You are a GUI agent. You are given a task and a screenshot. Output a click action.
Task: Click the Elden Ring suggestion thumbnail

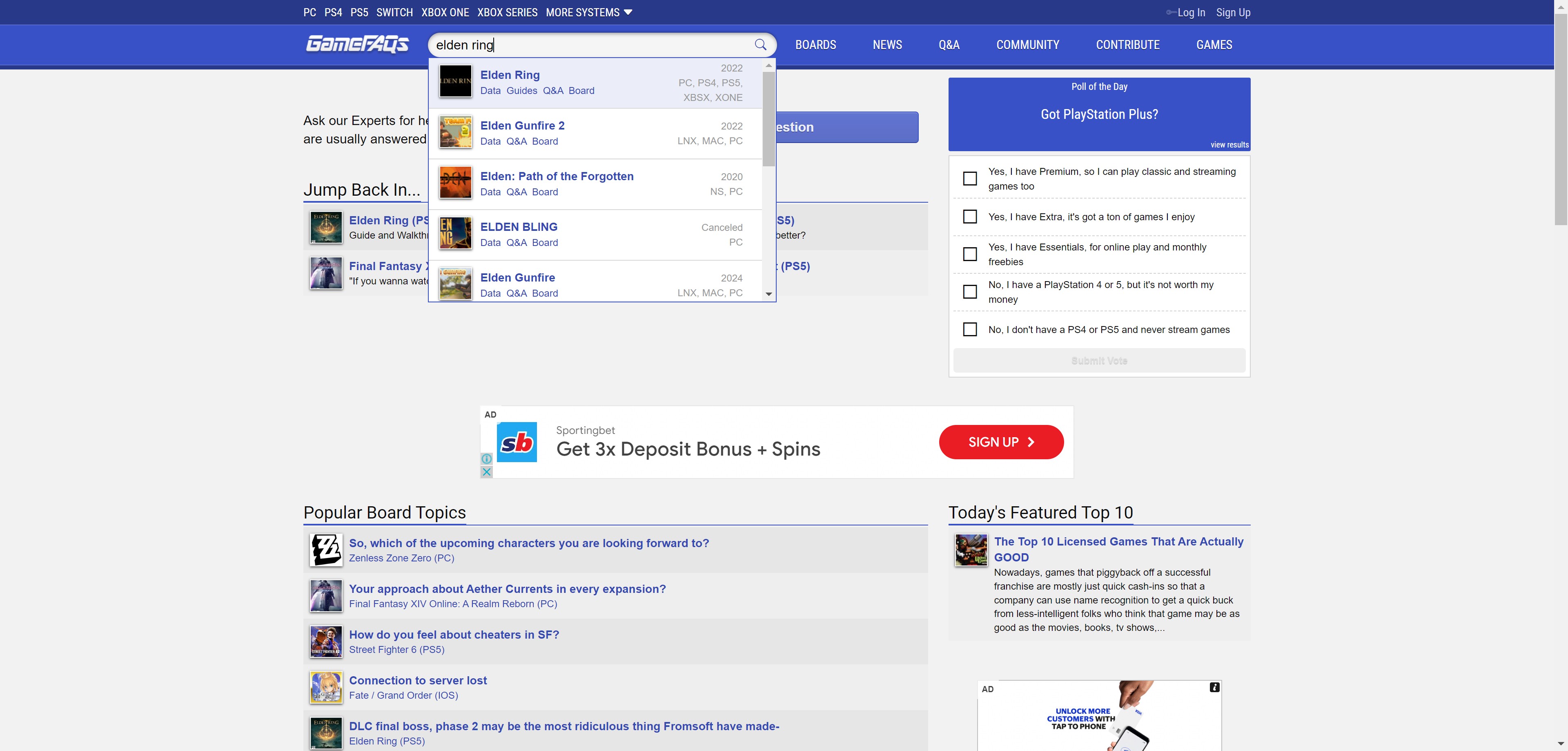click(x=455, y=82)
